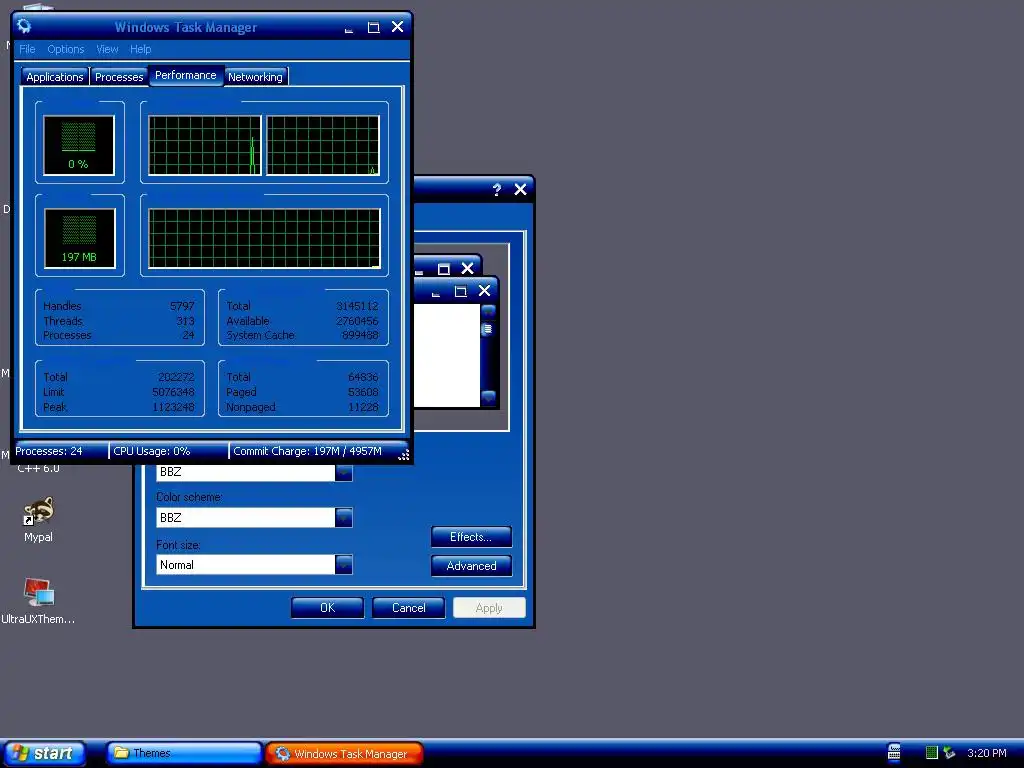Close the Display Properties dialog
The width and height of the screenshot is (1024, 768).
520,189
